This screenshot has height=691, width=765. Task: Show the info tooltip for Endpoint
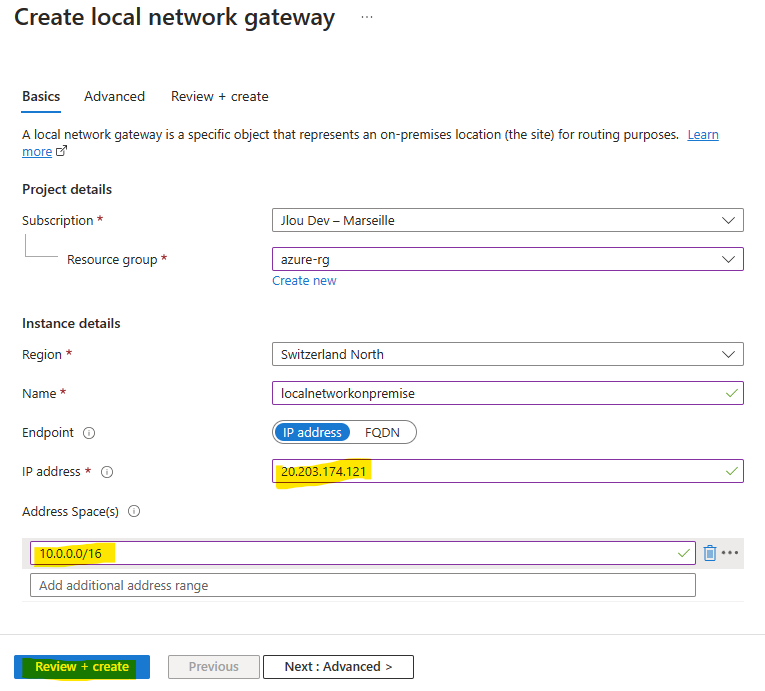89,433
